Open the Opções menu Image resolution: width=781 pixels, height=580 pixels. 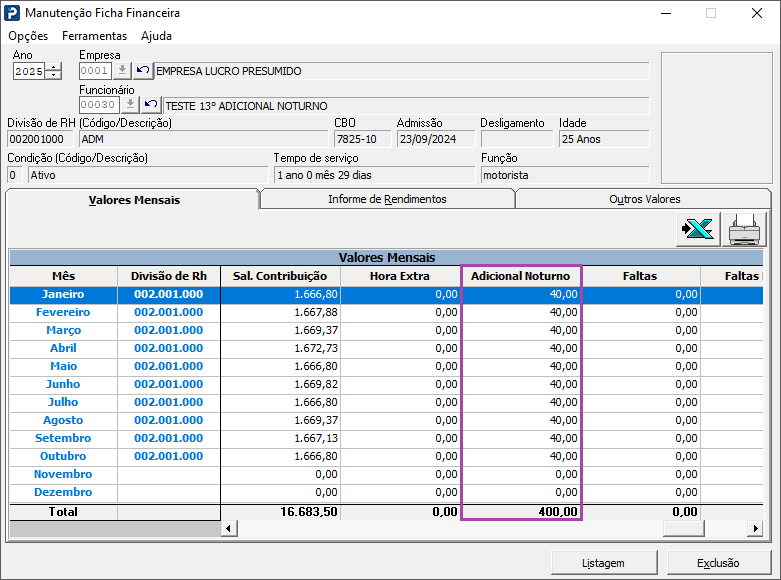click(x=28, y=36)
